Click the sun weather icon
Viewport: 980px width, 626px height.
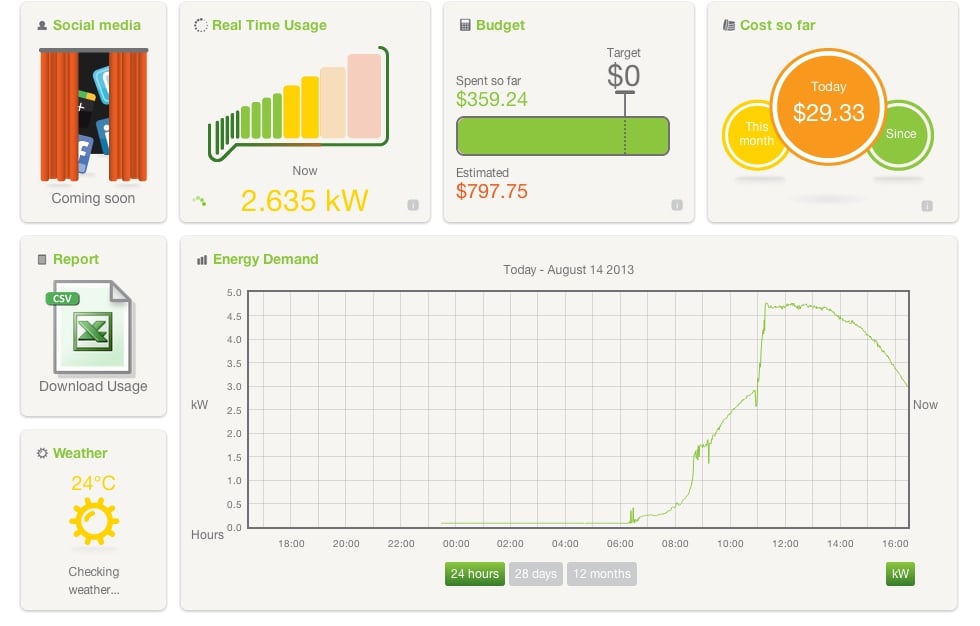[94, 522]
